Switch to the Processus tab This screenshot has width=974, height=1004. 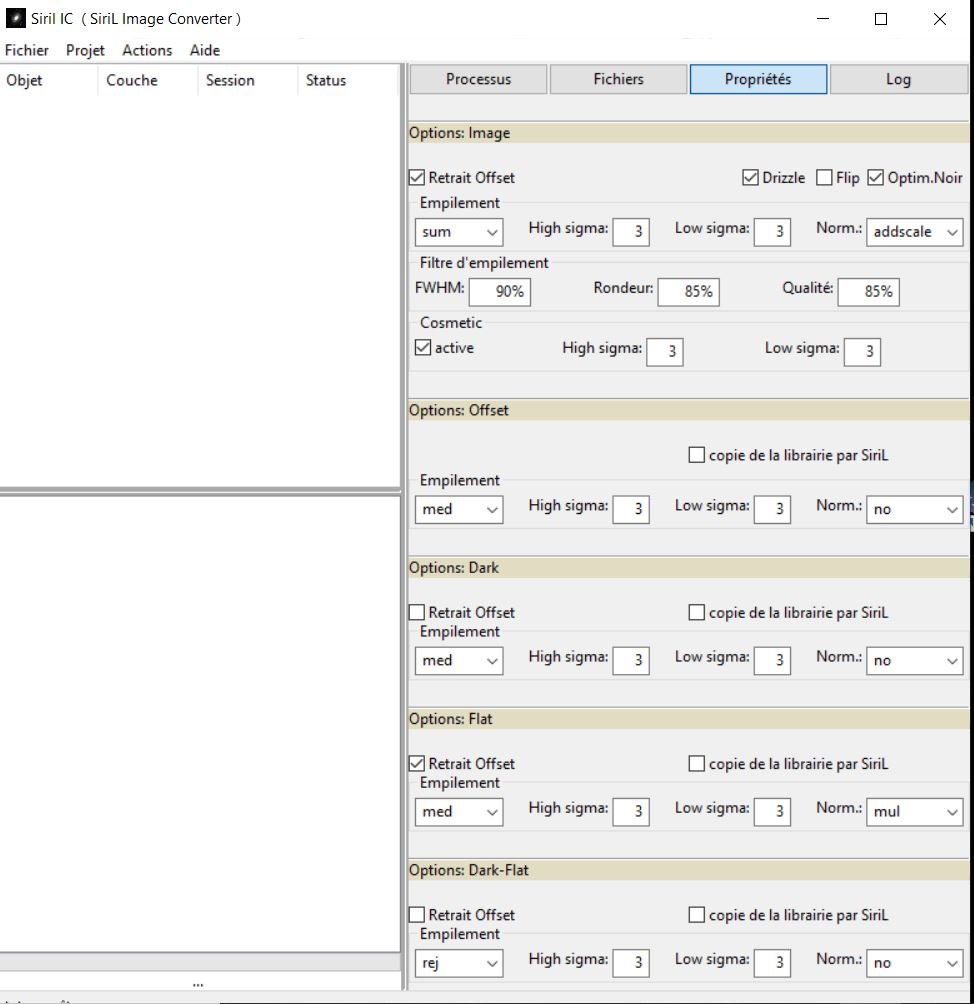[478, 79]
